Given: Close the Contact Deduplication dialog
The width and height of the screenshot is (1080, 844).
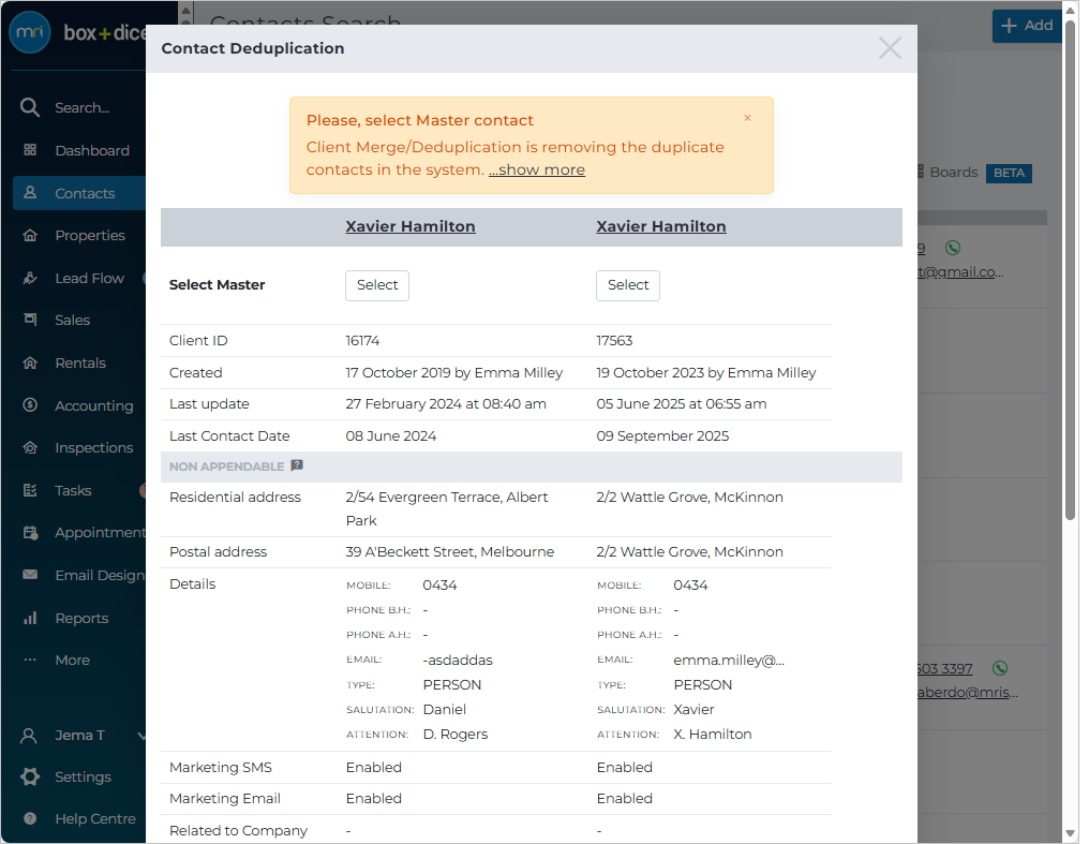Looking at the screenshot, I should click(890, 48).
